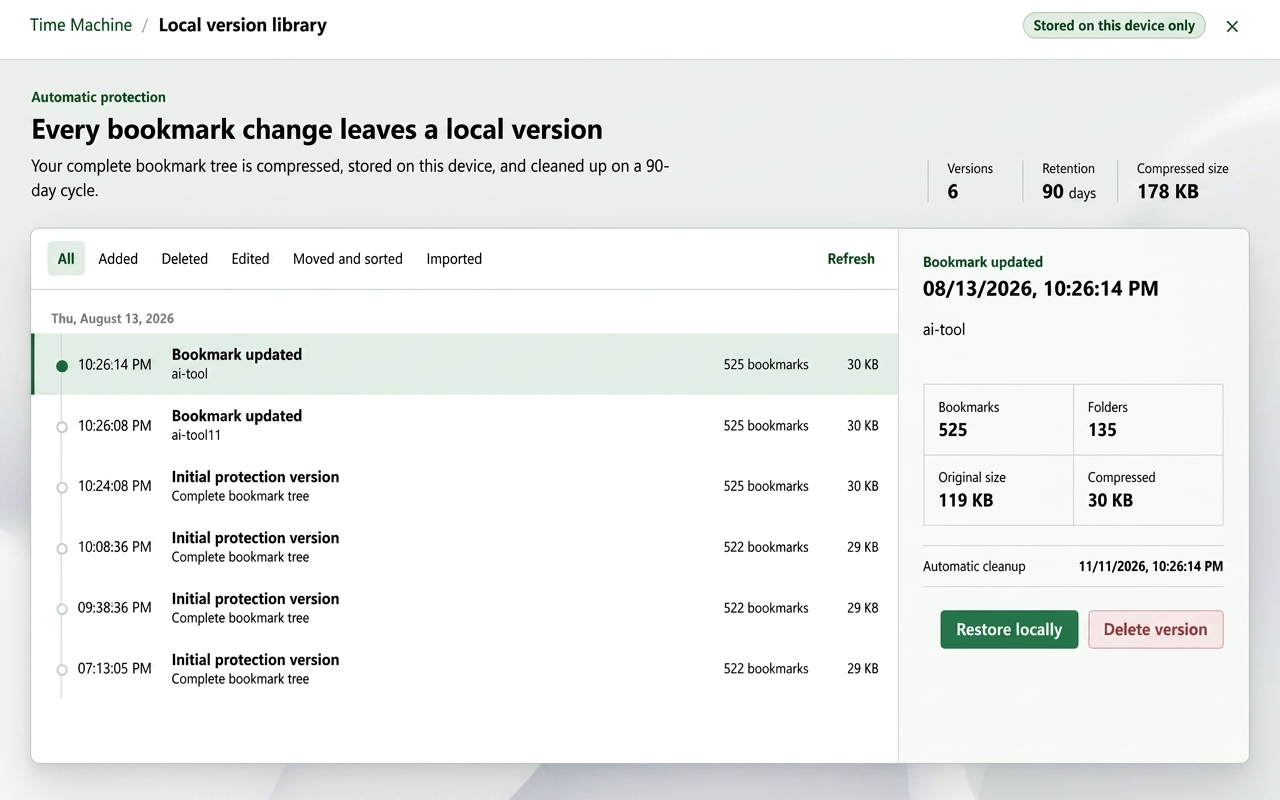Select the All filter tab

click(x=66, y=259)
